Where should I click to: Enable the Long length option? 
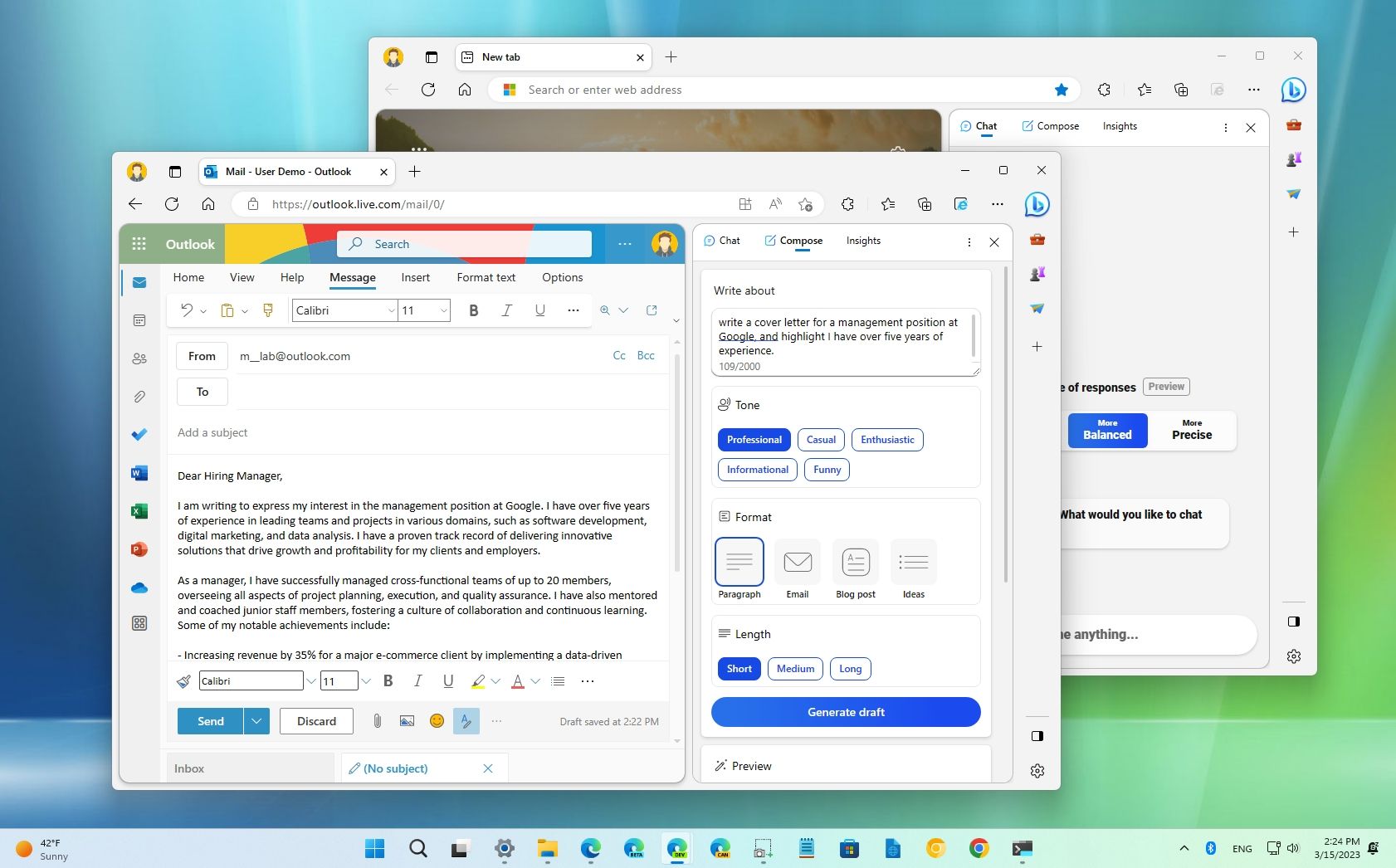tap(850, 669)
